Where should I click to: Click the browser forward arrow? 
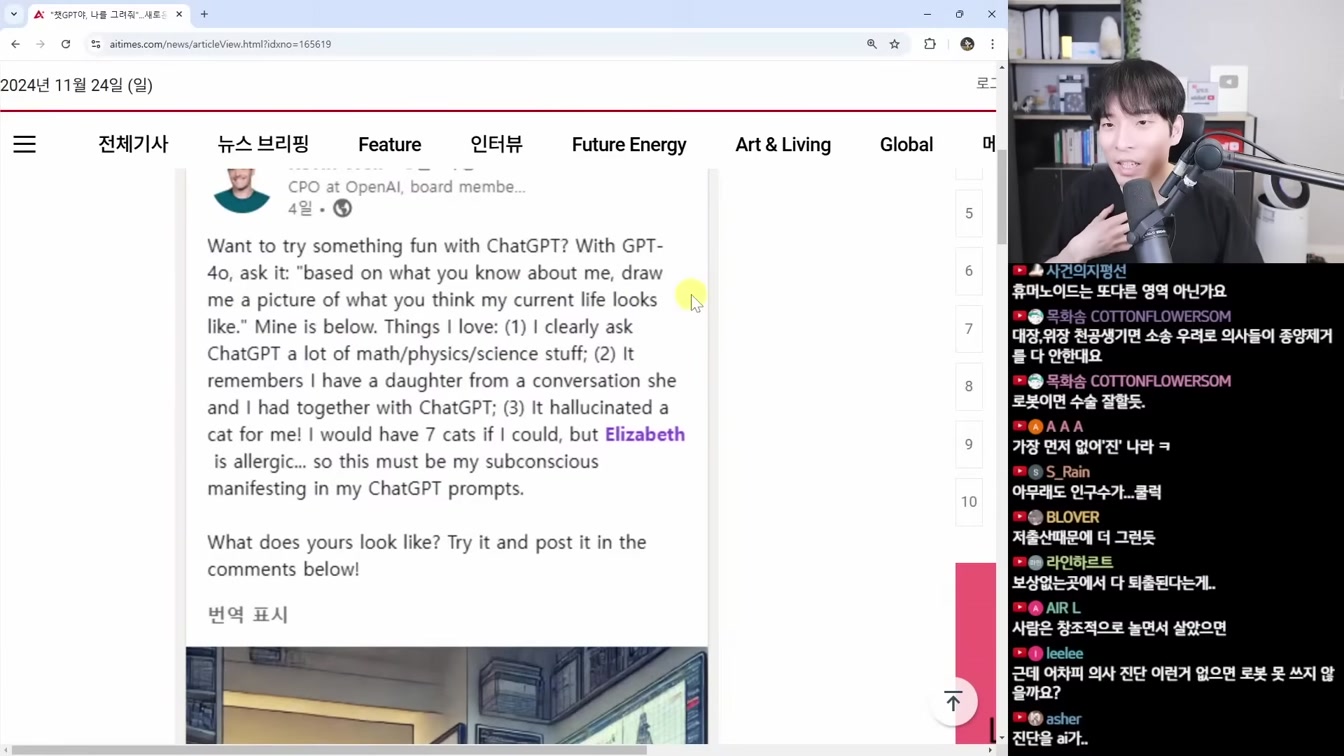pyautogui.click(x=40, y=44)
